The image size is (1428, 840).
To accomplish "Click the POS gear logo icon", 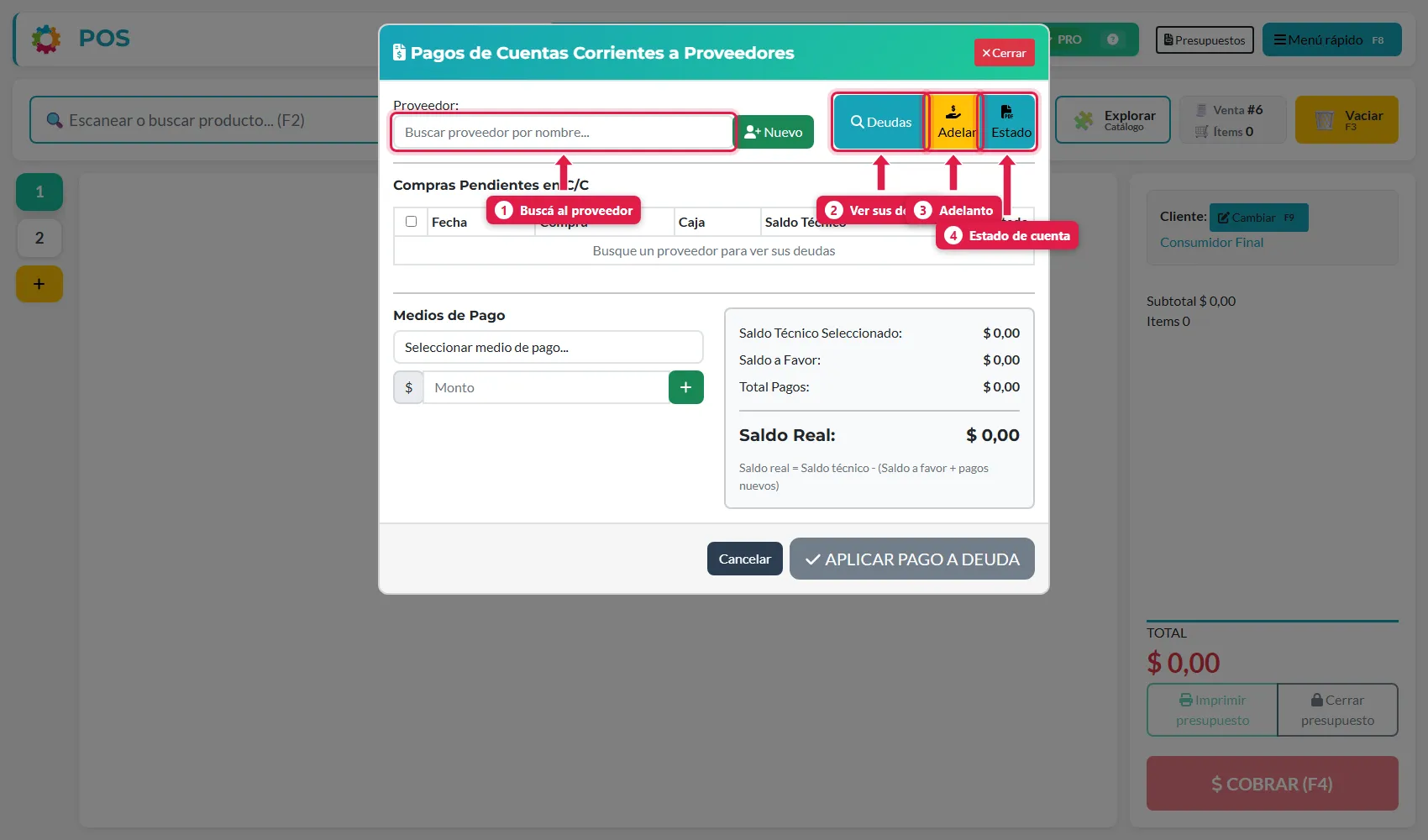I will click(x=46, y=39).
